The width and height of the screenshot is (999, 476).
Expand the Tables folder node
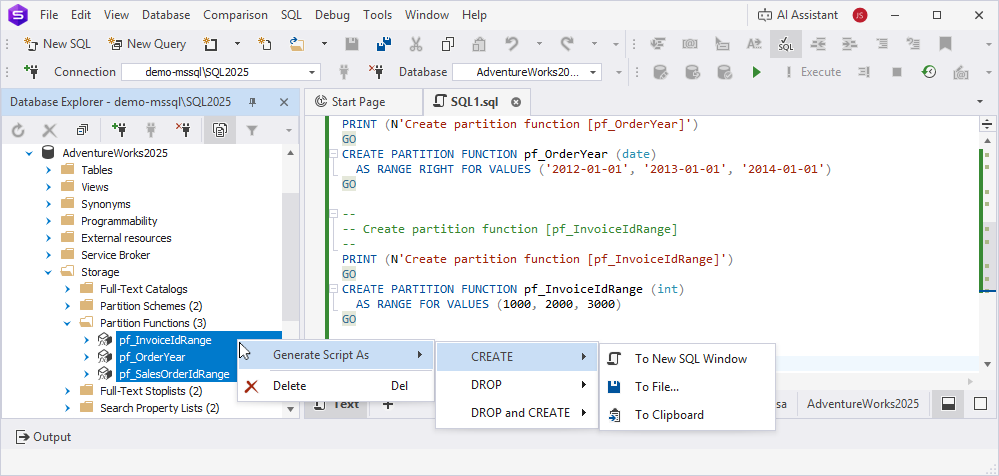pyautogui.click(x=48, y=170)
